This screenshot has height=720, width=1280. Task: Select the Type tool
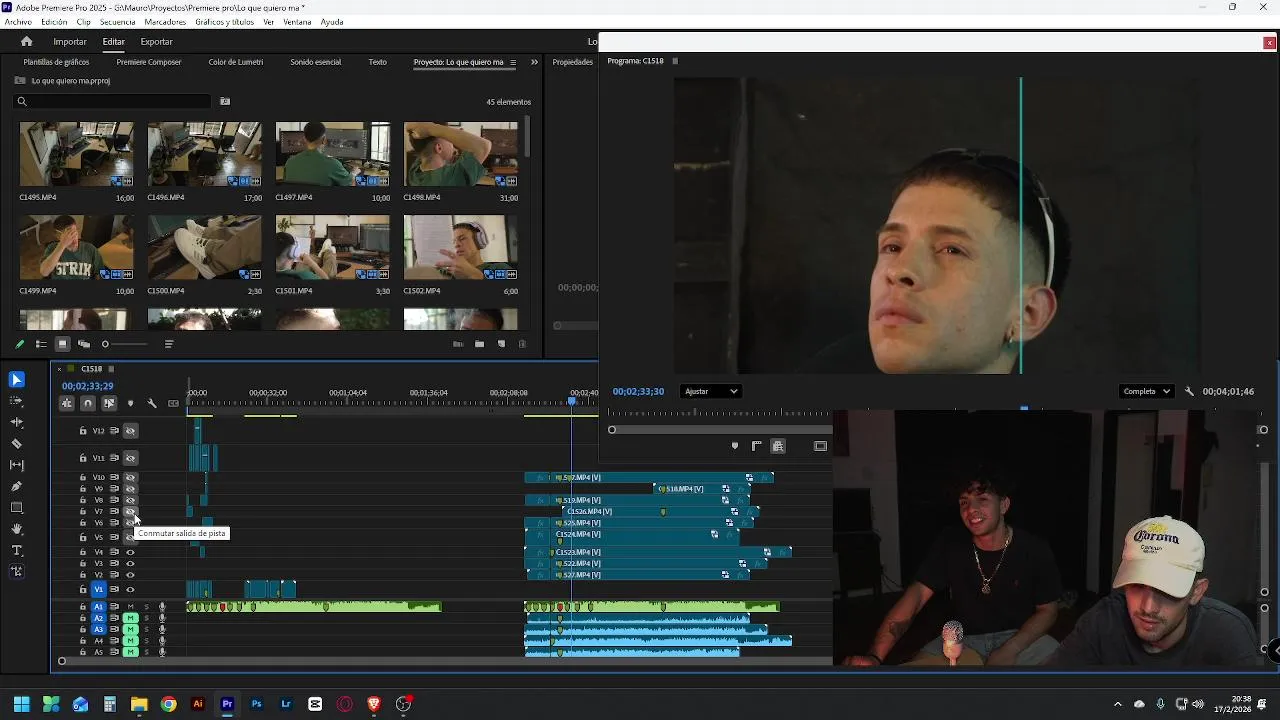16,551
